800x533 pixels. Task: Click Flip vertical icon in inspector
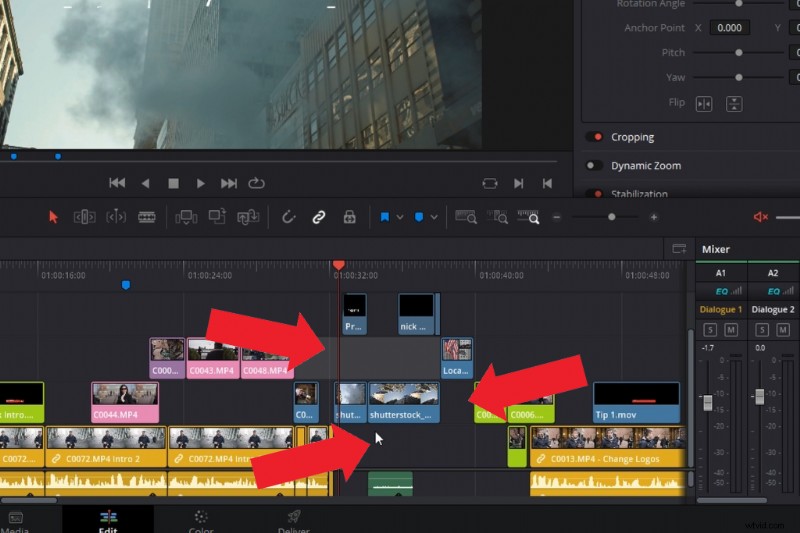[734, 104]
